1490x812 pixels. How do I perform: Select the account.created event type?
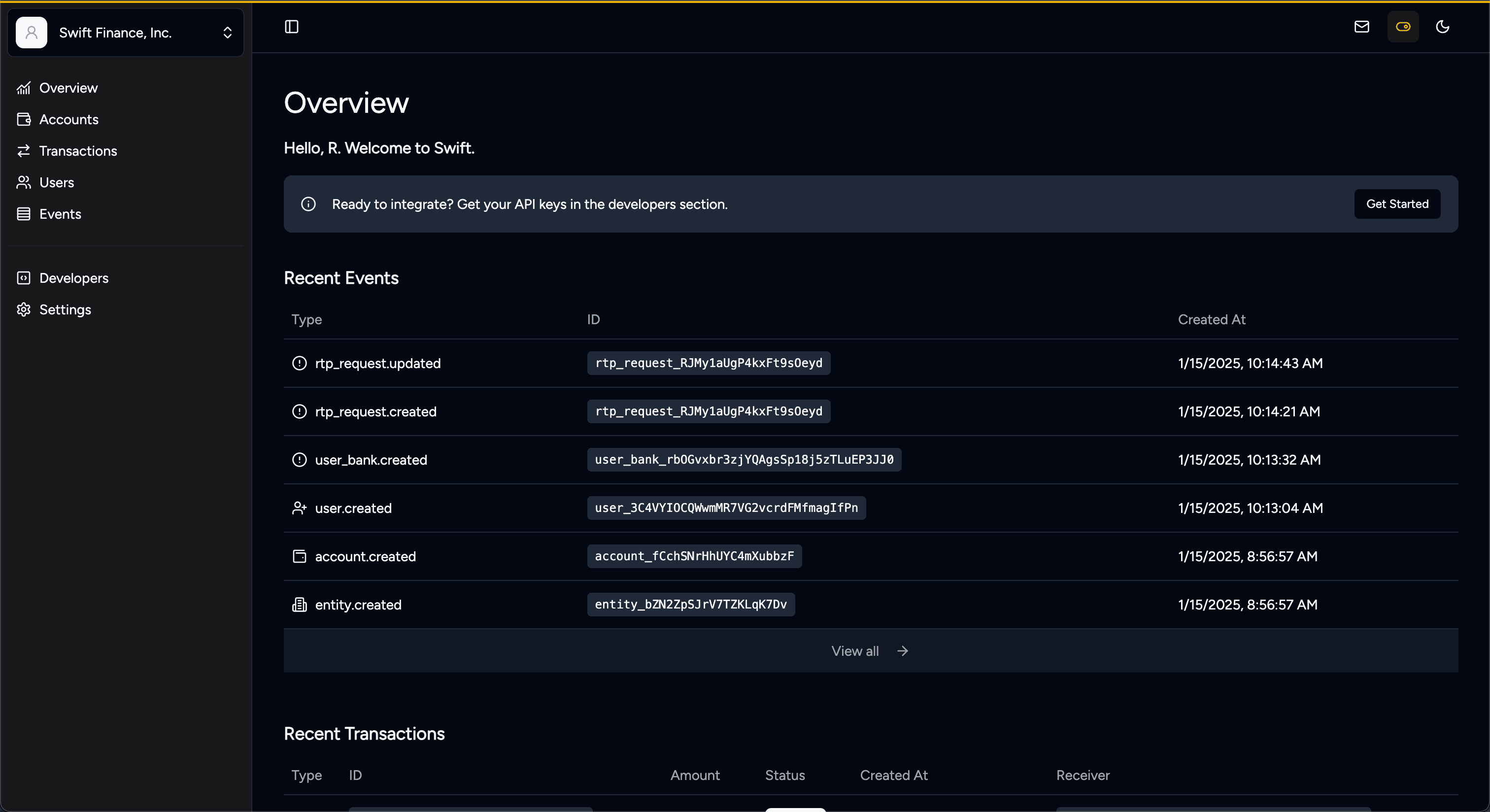tap(366, 556)
